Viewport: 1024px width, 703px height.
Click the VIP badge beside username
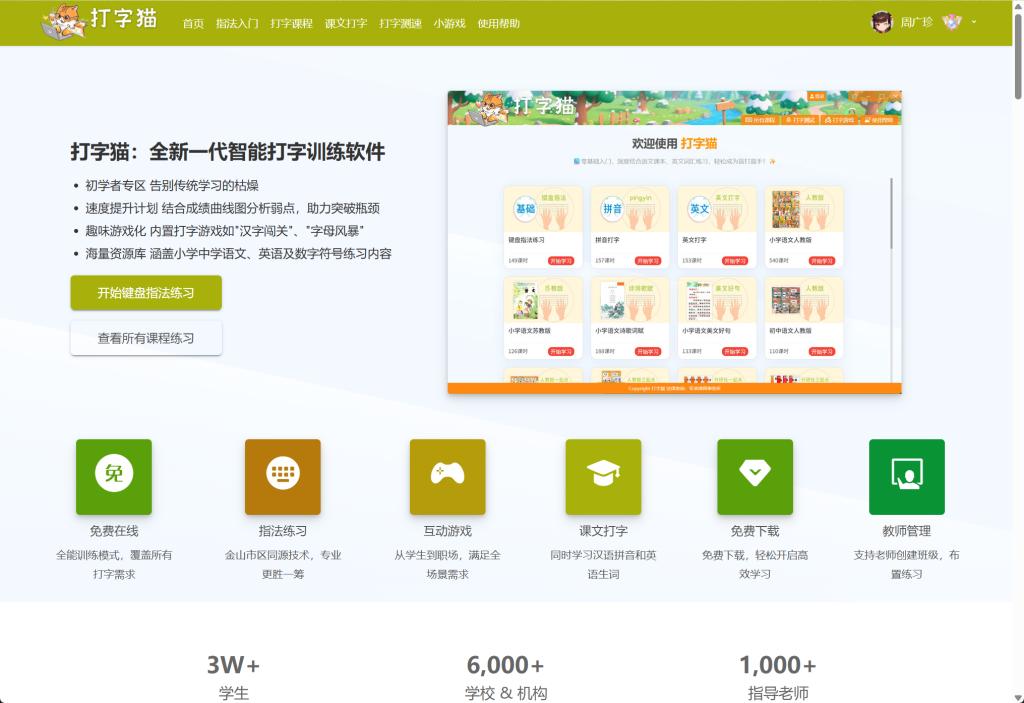click(x=951, y=22)
